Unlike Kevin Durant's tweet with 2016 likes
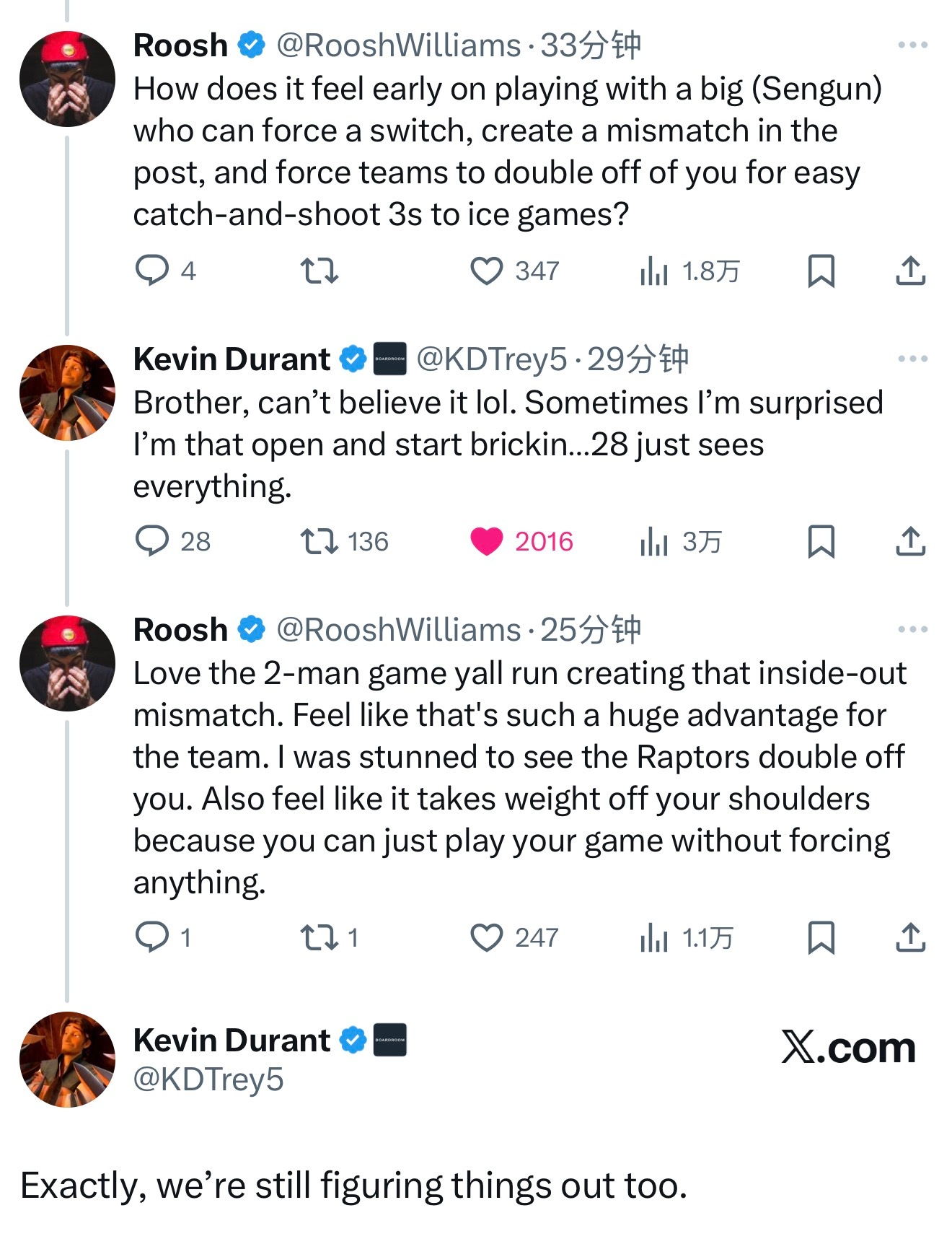952x1244 pixels. click(x=487, y=542)
